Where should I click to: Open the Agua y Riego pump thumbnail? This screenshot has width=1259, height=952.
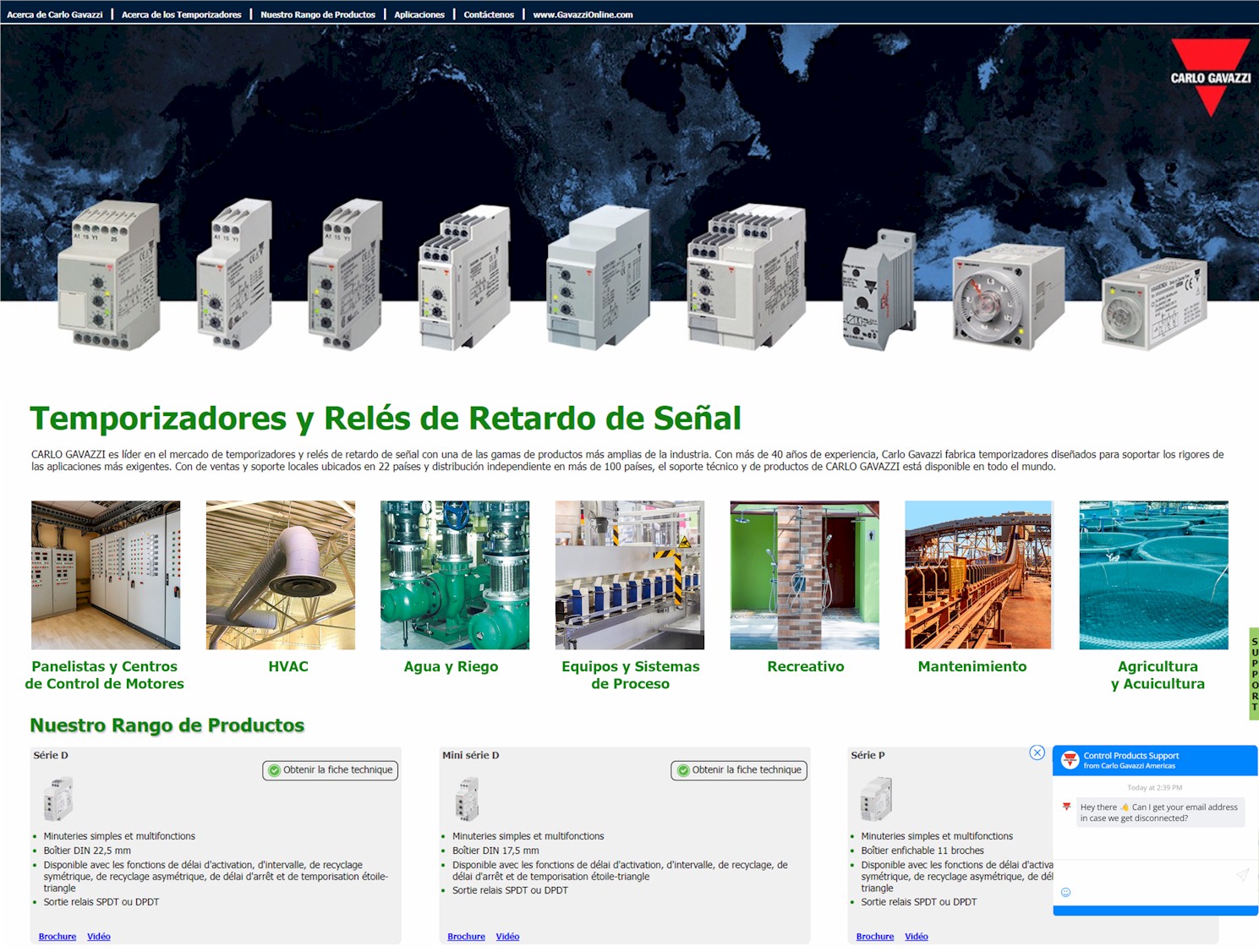(455, 575)
